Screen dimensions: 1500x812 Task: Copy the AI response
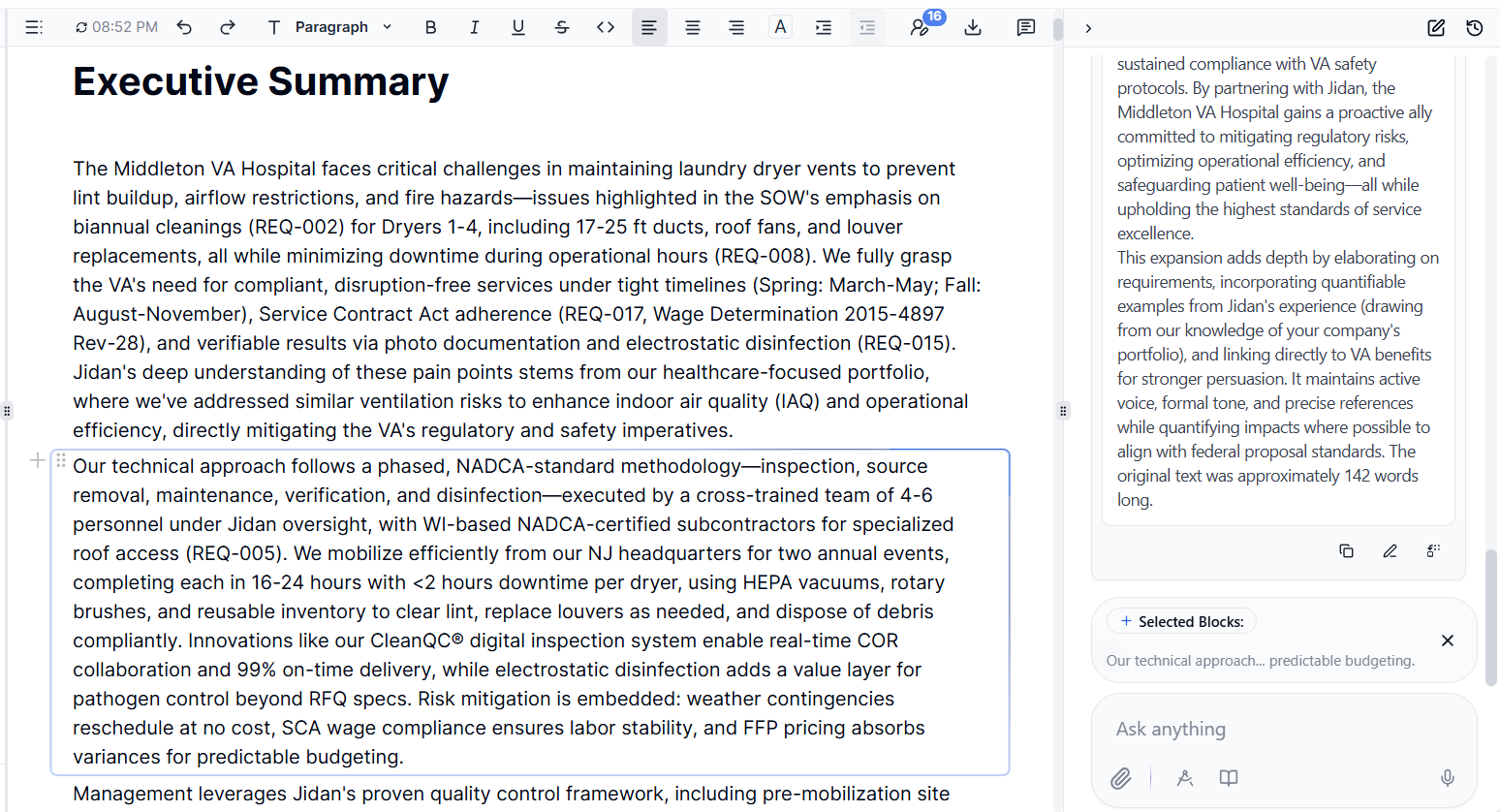pos(1346,550)
